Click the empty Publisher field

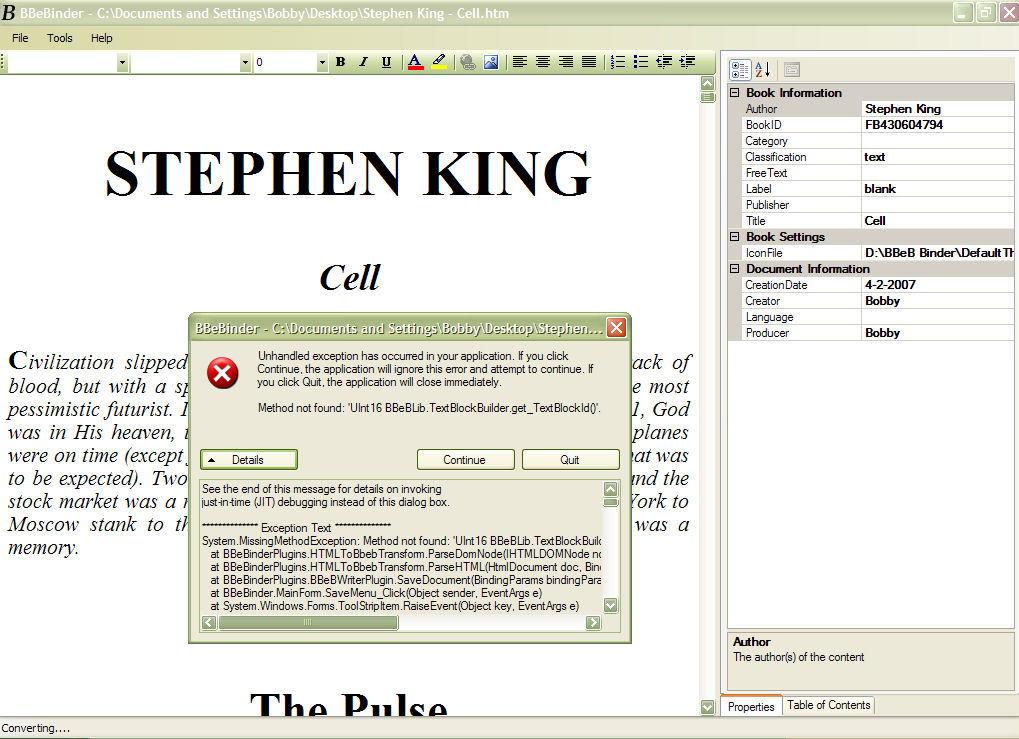pyautogui.click(x=938, y=205)
